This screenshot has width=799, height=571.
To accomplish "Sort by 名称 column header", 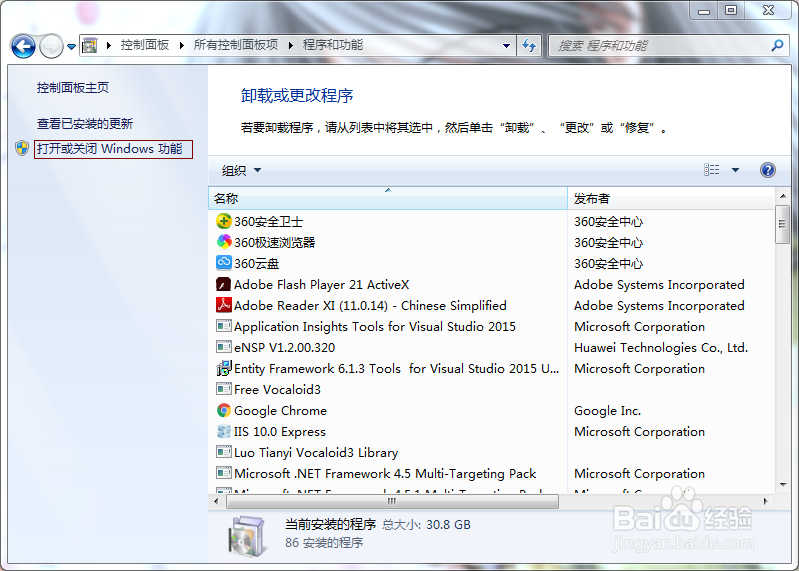I will coord(387,198).
